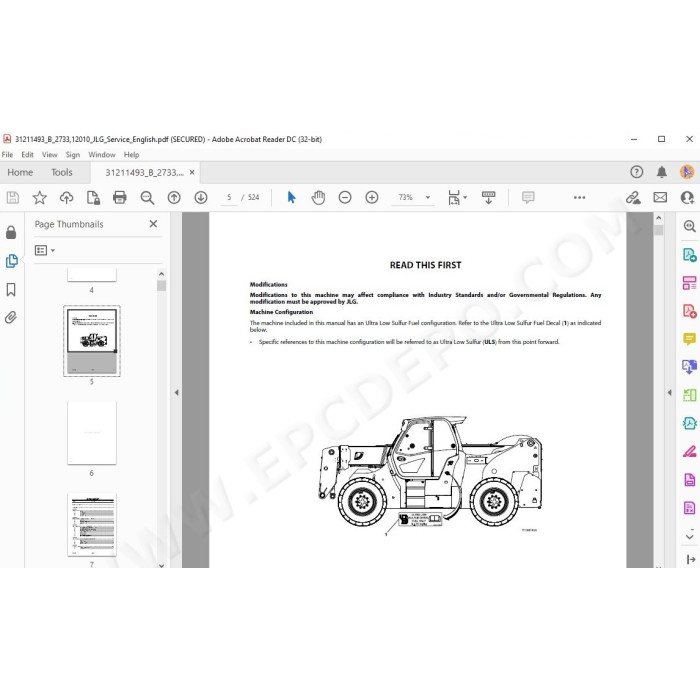Select the page 7 thumbnail
700x700 pixels.
[x=92, y=525]
